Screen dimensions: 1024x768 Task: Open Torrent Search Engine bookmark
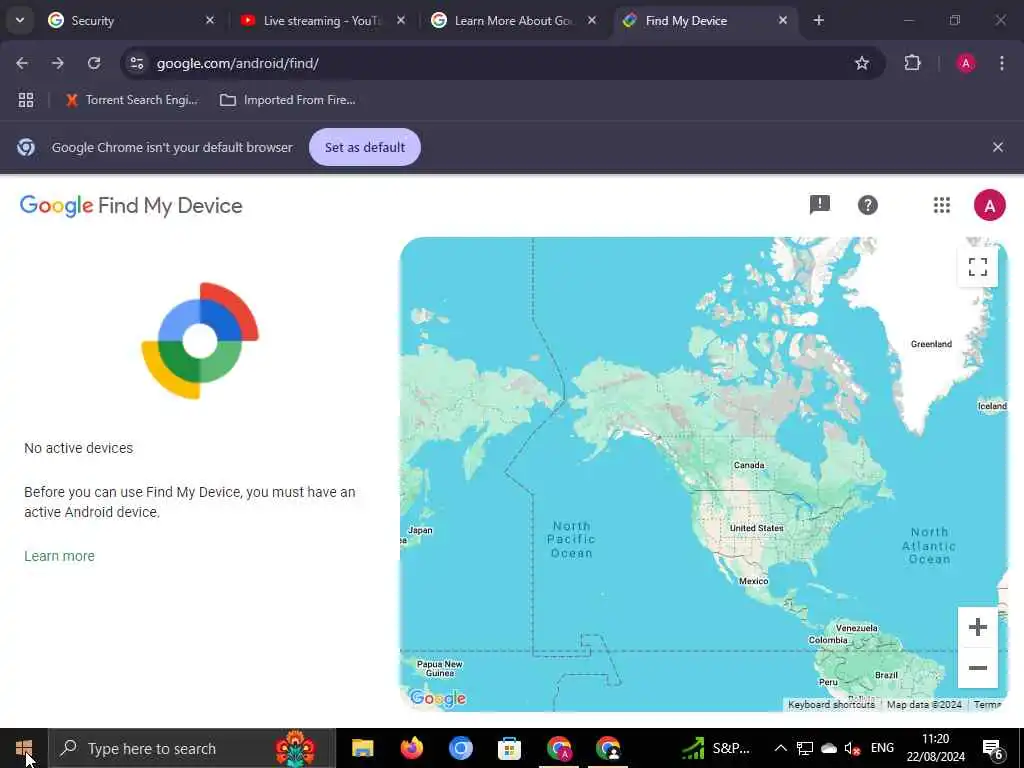pyautogui.click(x=131, y=100)
